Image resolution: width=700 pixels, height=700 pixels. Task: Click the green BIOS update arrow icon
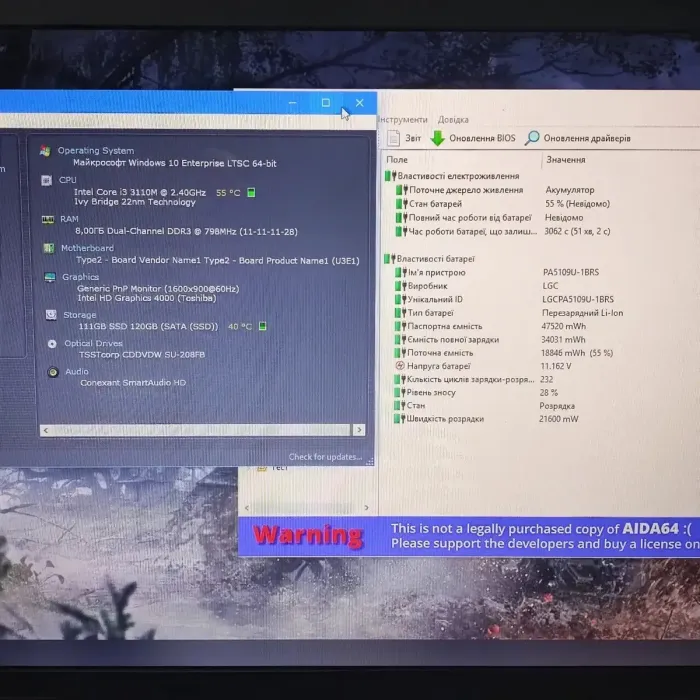point(437,138)
